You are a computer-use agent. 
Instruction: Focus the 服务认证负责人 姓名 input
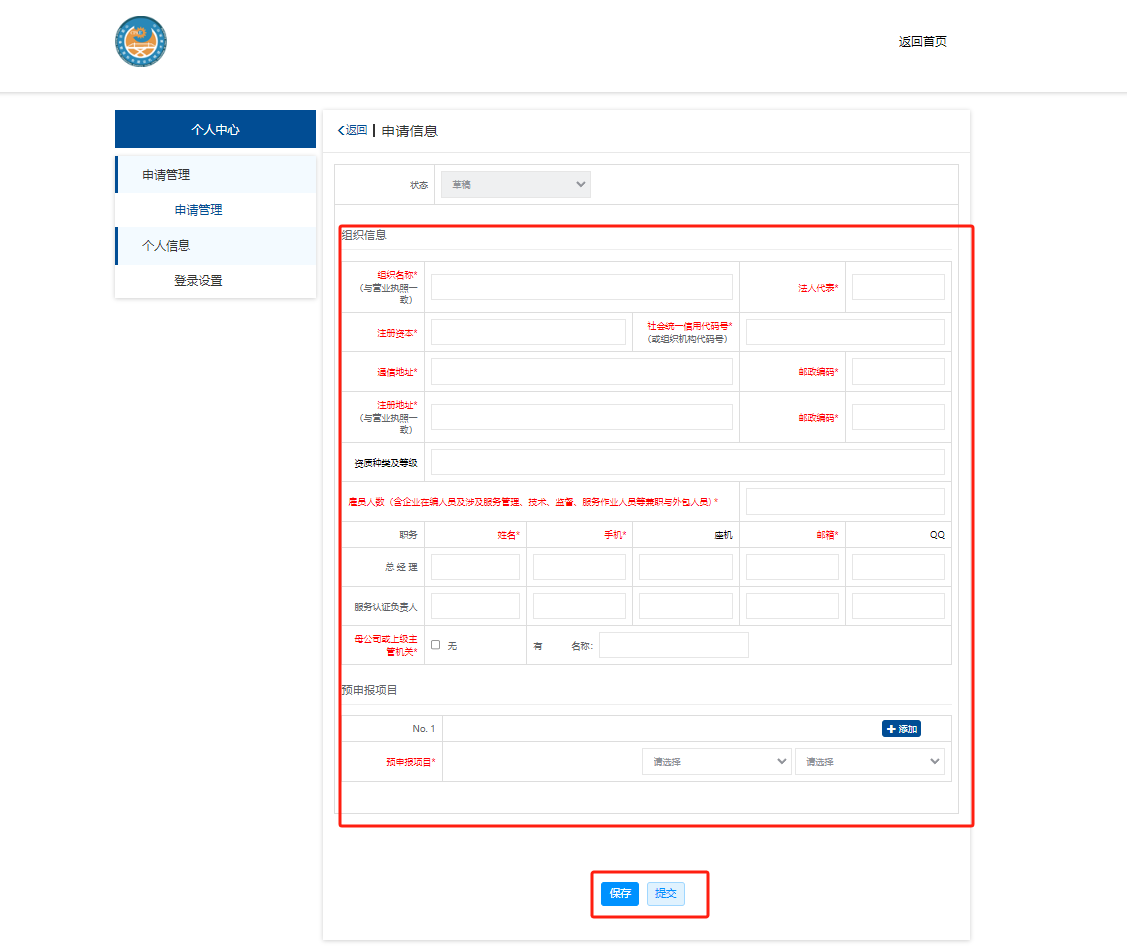(475, 606)
